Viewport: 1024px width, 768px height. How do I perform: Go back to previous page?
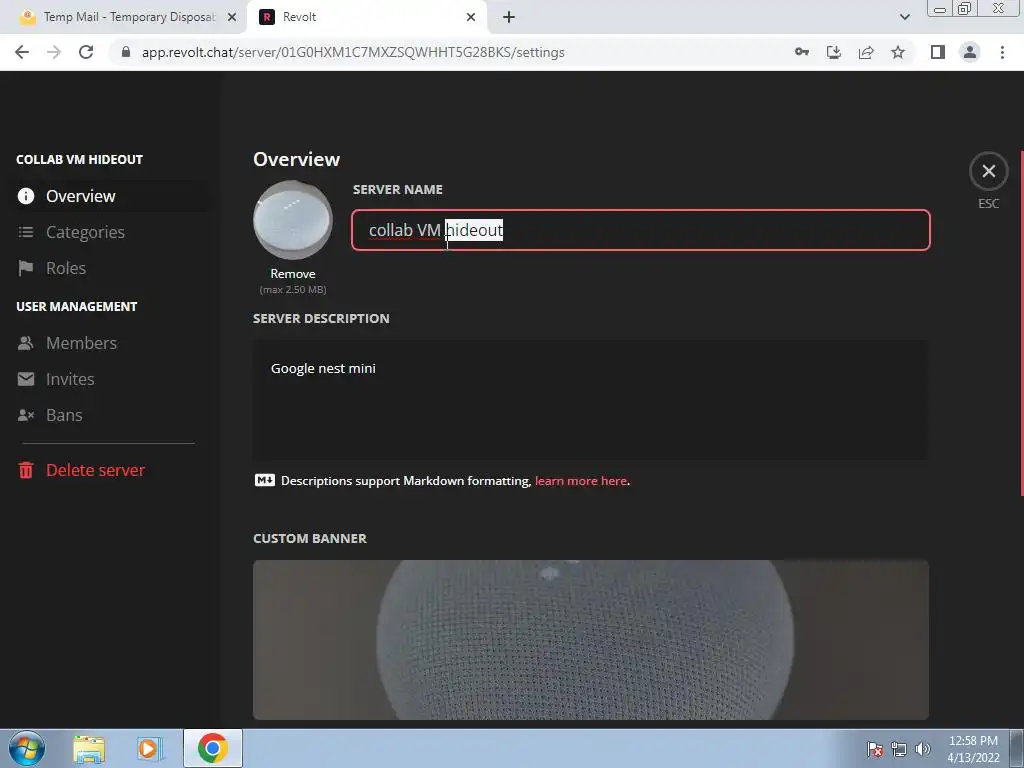[x=22, y=52]
